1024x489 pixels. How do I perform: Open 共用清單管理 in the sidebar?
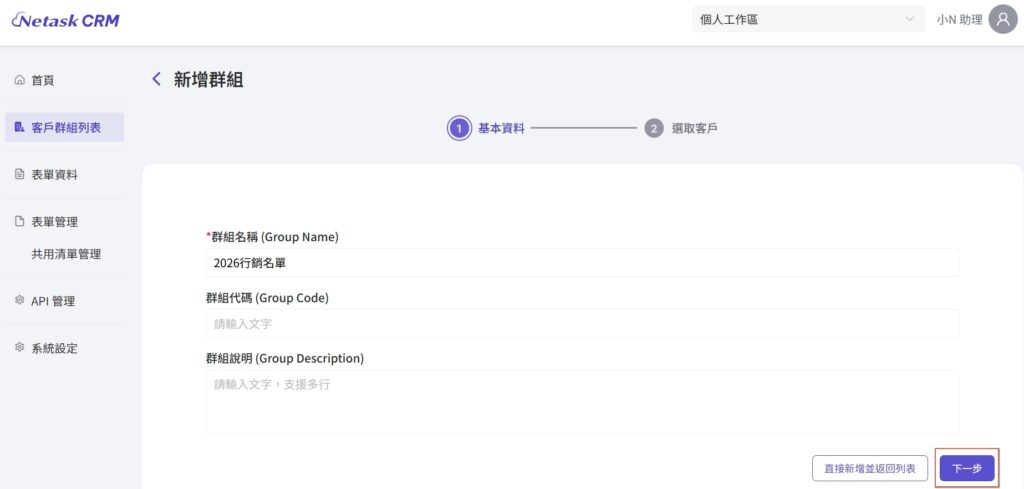(x=66, y=254)
